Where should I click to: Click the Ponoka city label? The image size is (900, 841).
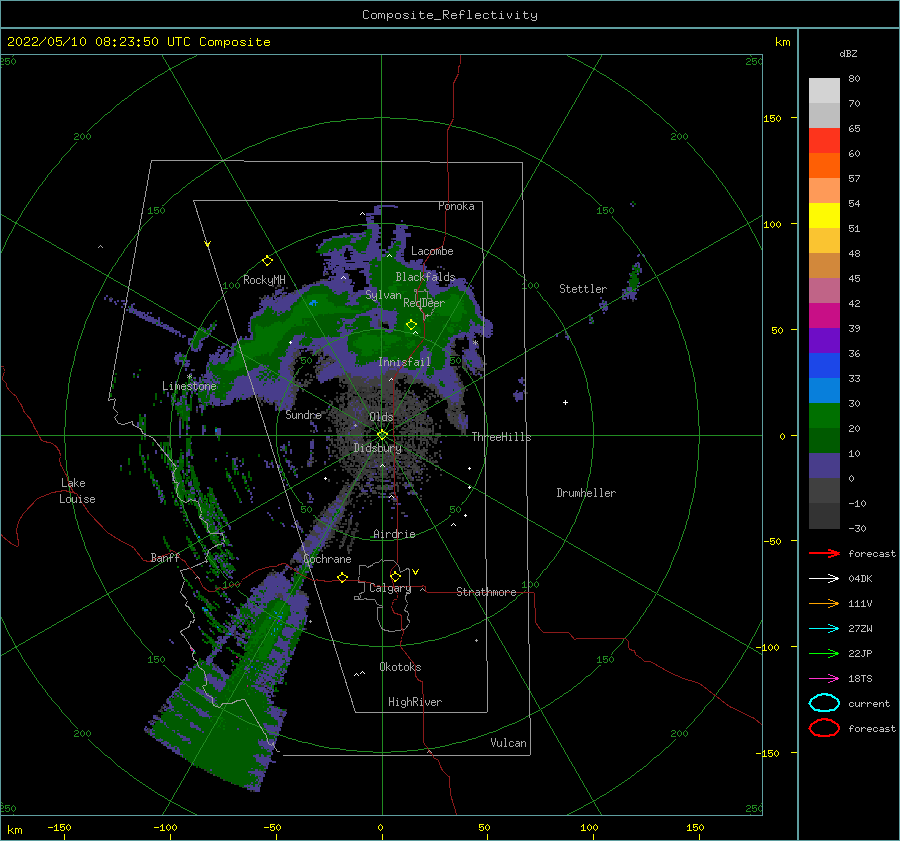(456, 206)
